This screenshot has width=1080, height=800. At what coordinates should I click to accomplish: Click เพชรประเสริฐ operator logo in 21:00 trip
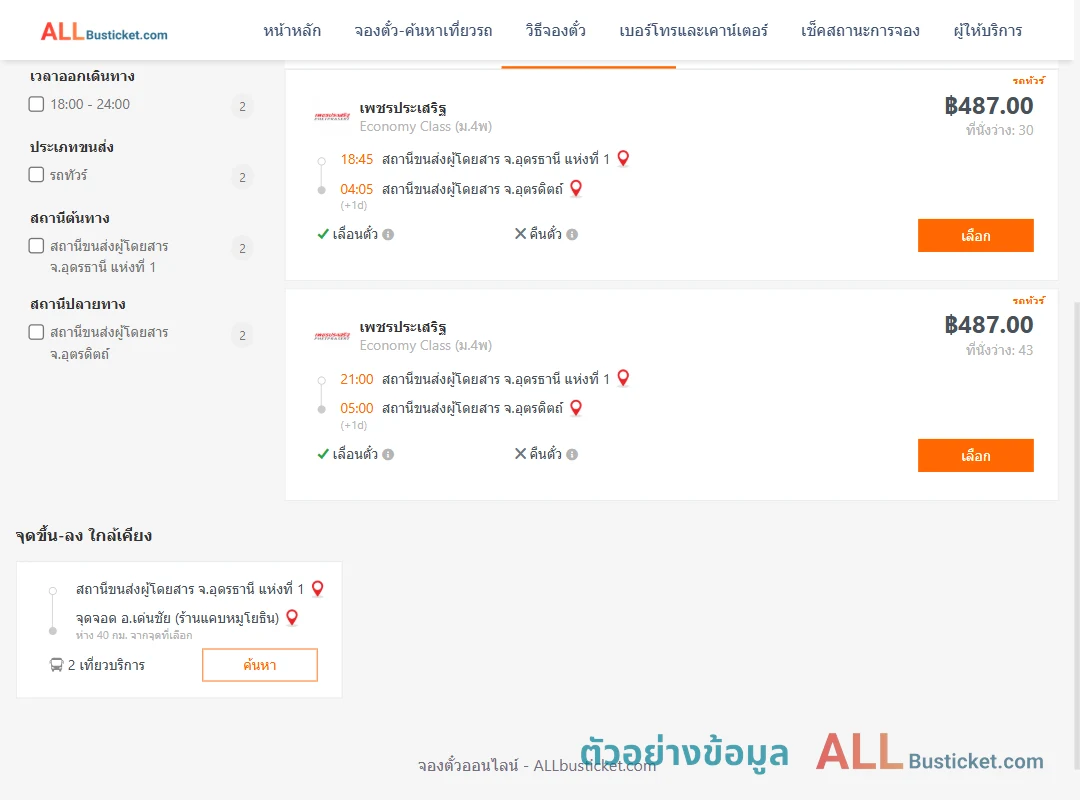(x=332, y=336)
